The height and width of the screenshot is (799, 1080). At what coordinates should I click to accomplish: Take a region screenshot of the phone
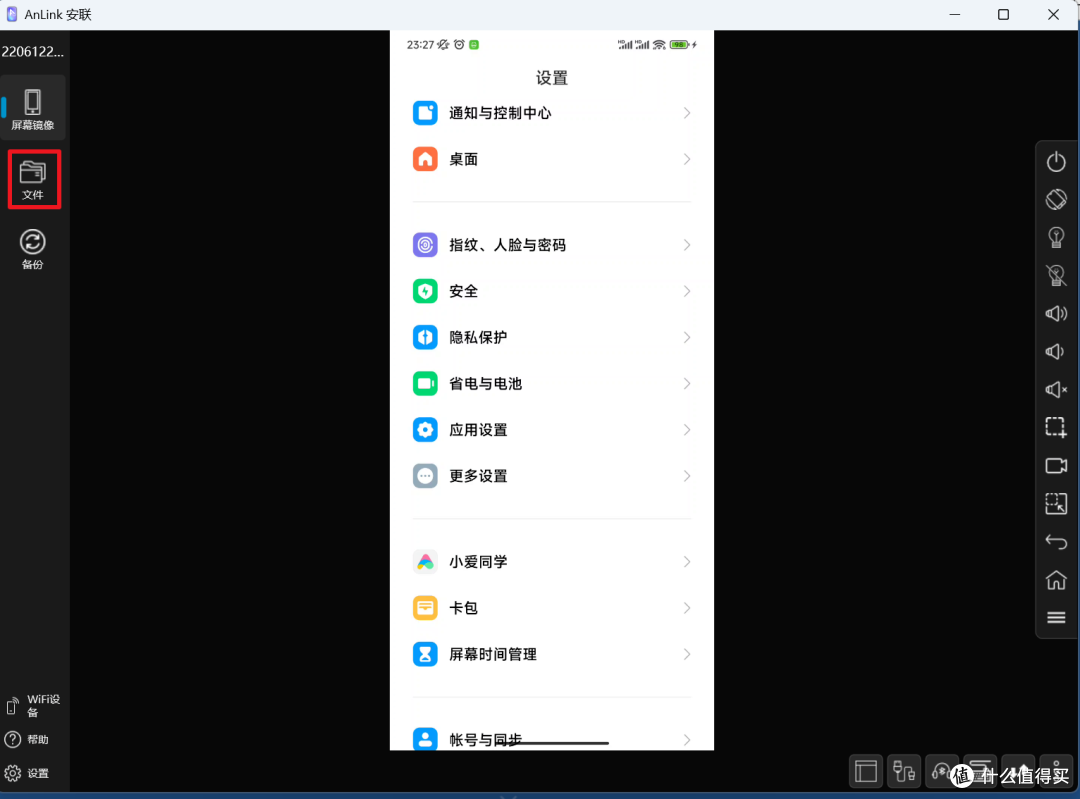click(x=1056, y=427)
